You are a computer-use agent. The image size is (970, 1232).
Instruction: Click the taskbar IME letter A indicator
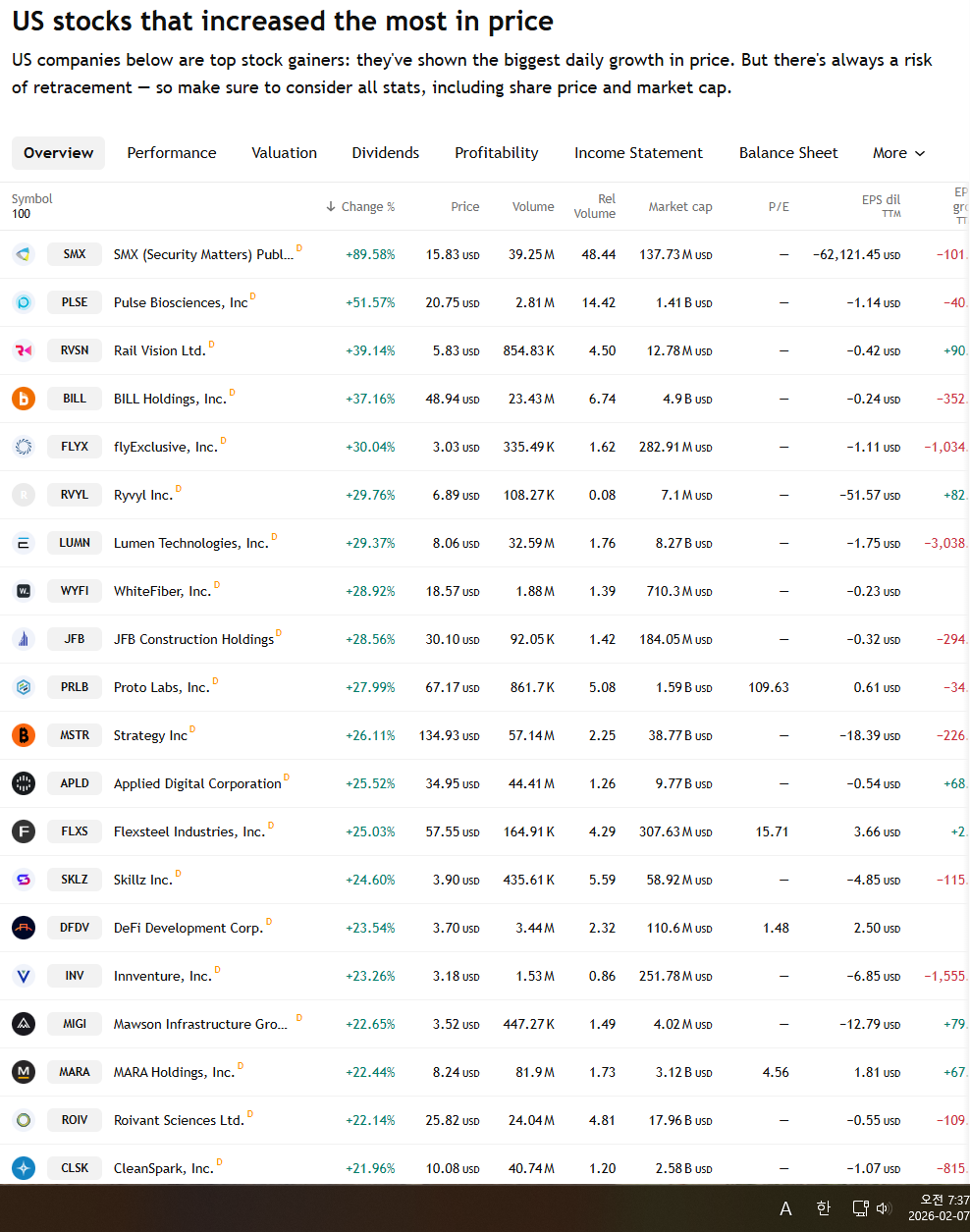click(785, 1208)
